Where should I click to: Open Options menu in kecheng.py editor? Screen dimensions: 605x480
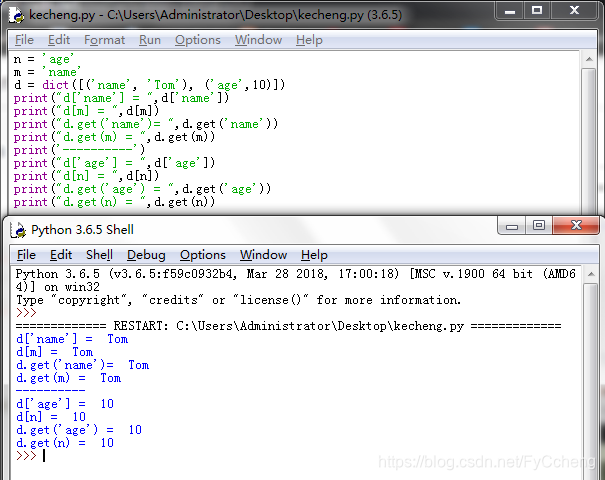pyautogui.click(x=198, y=40)
